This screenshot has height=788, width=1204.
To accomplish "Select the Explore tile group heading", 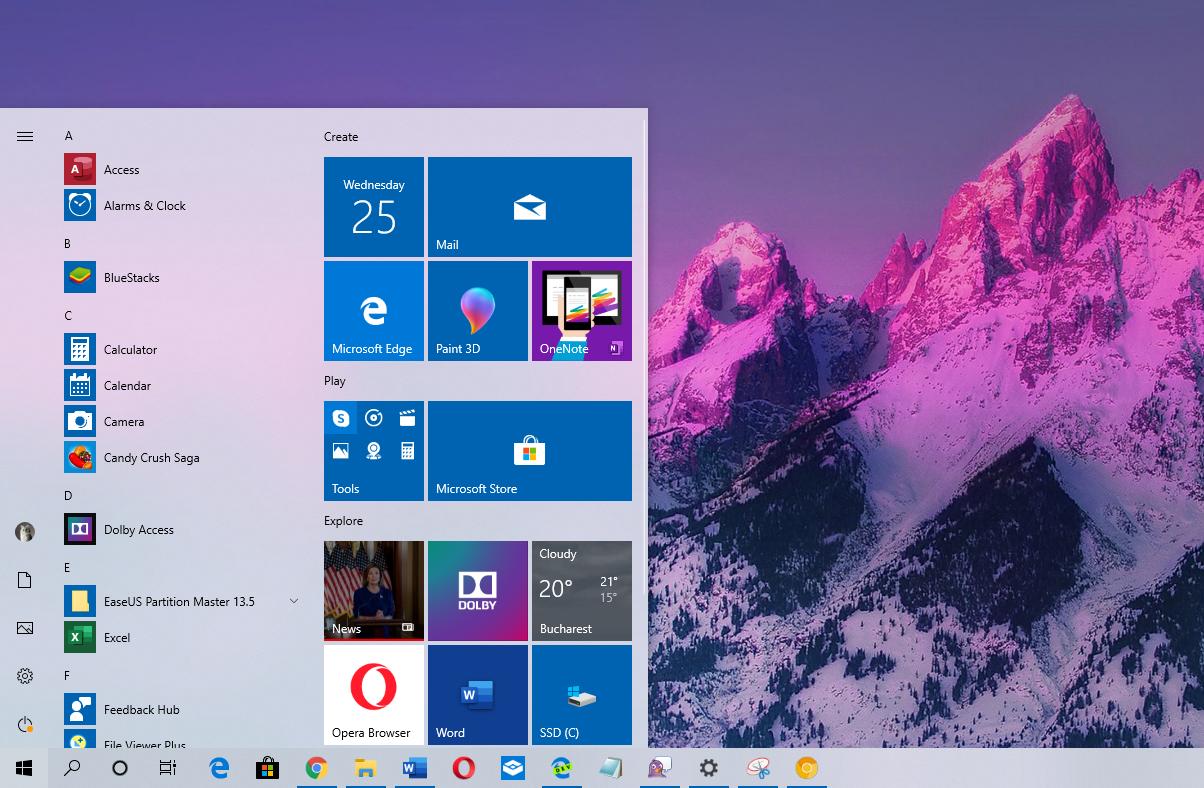I will pyautogui.click(x=343, y=521).
